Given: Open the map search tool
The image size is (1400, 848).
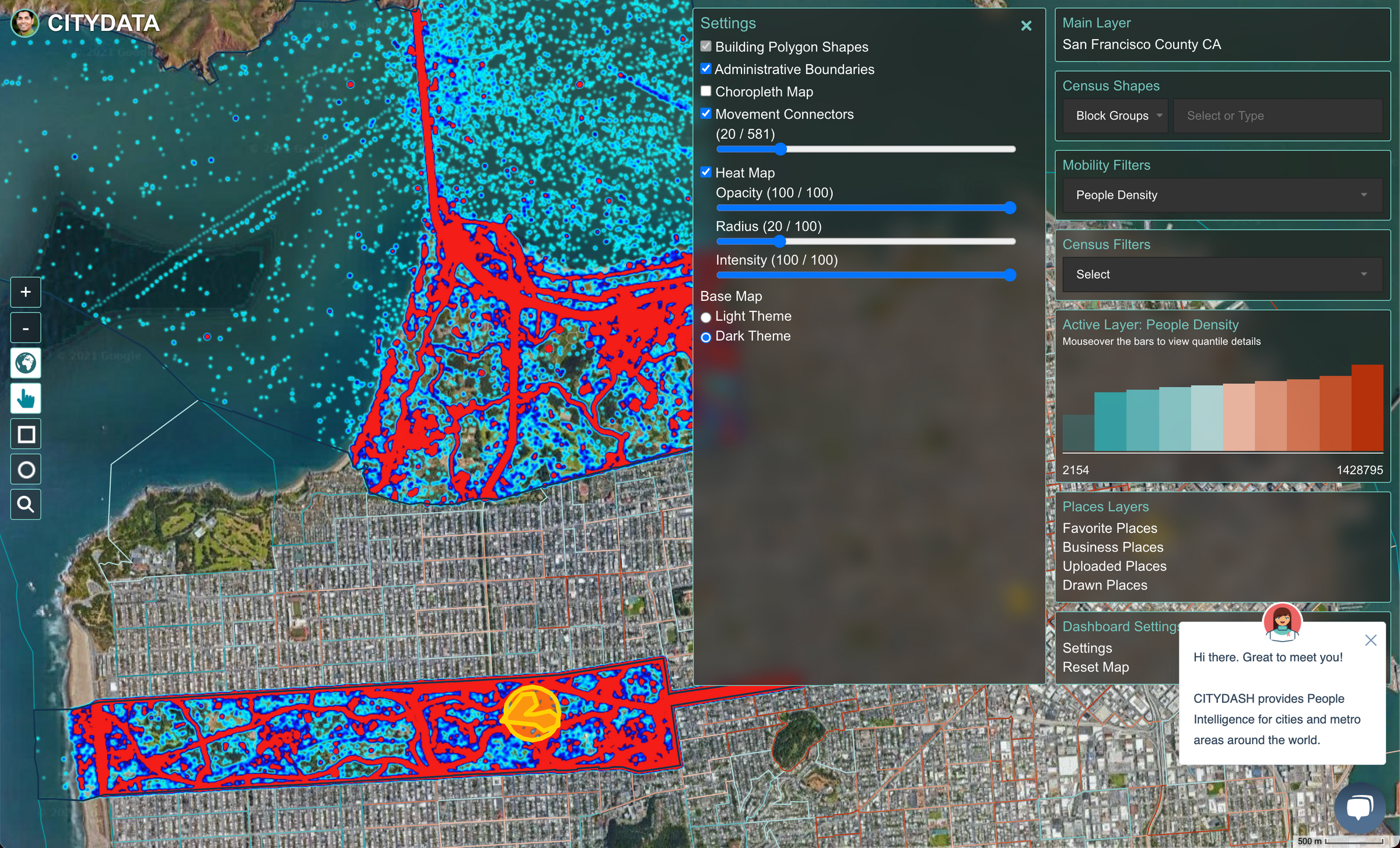Looking at the screenshot, I should [25, 504].
